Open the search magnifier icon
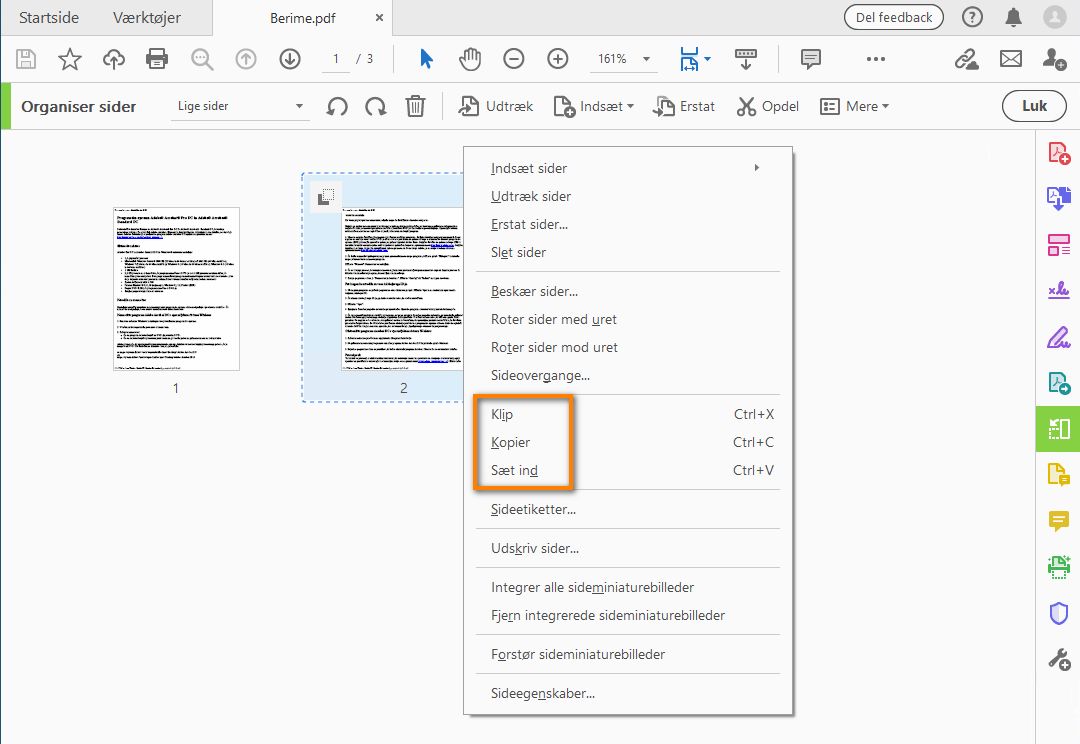Screen dimensions: 1080x744 pos(202,59)
